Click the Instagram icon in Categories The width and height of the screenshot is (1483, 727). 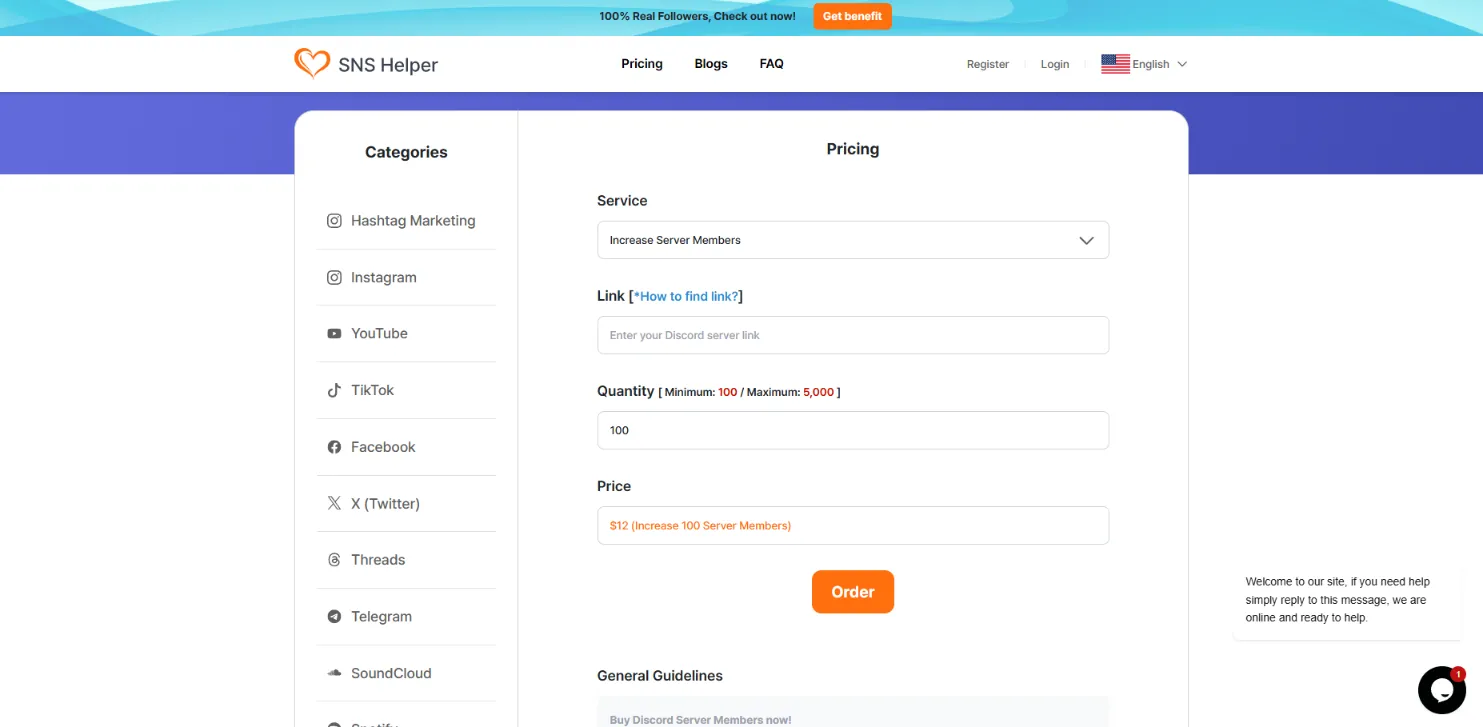334,278
